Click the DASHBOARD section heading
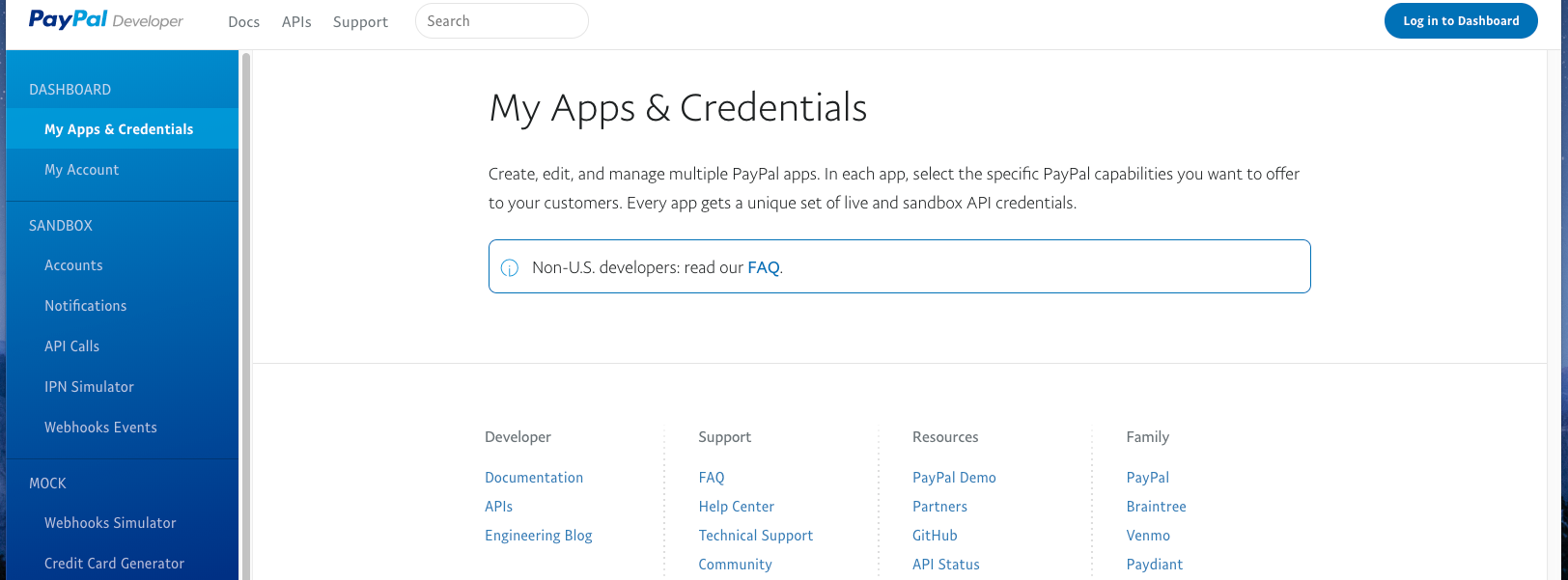 pos(70,89)
